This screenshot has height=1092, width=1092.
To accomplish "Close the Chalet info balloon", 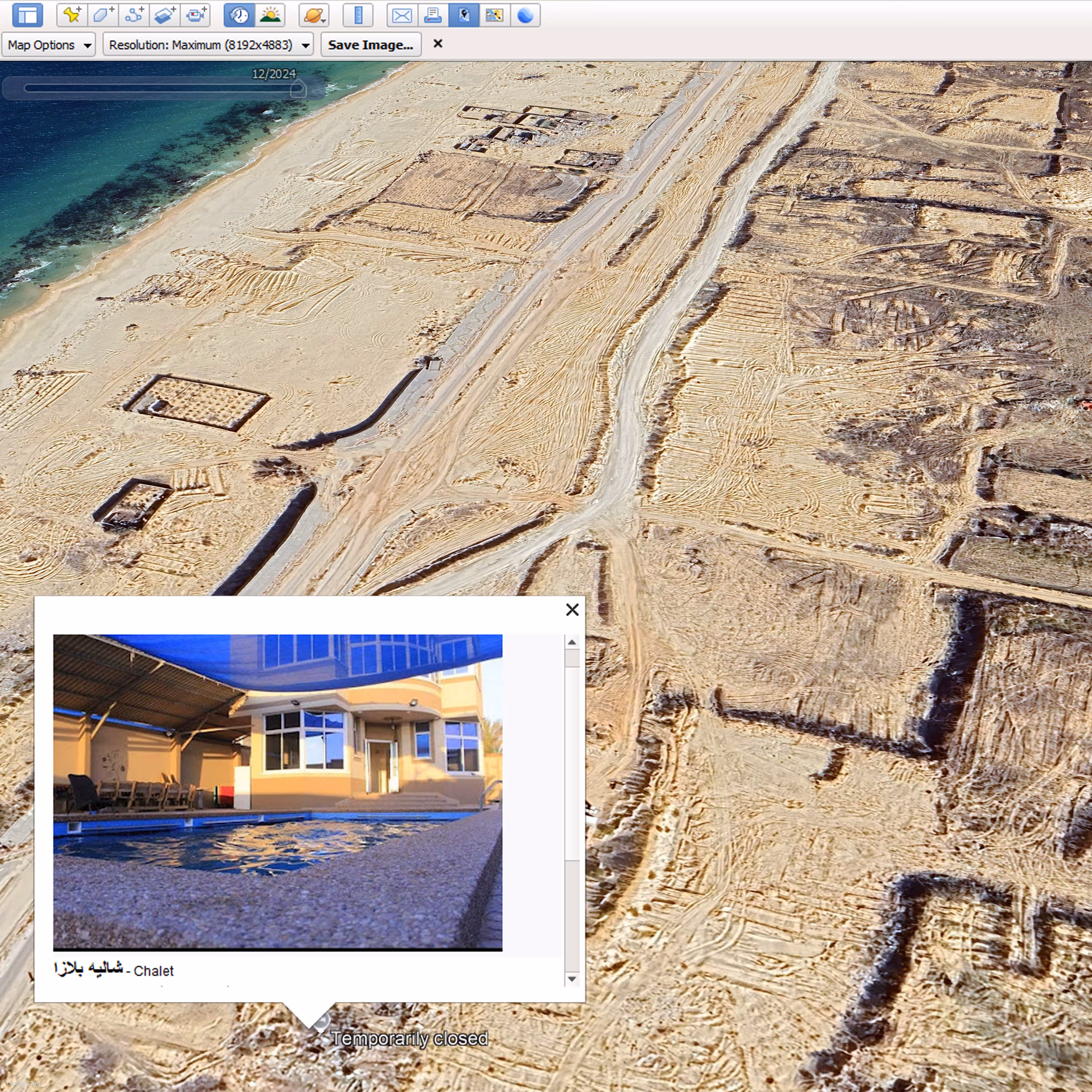I will (x=572, y=609).
